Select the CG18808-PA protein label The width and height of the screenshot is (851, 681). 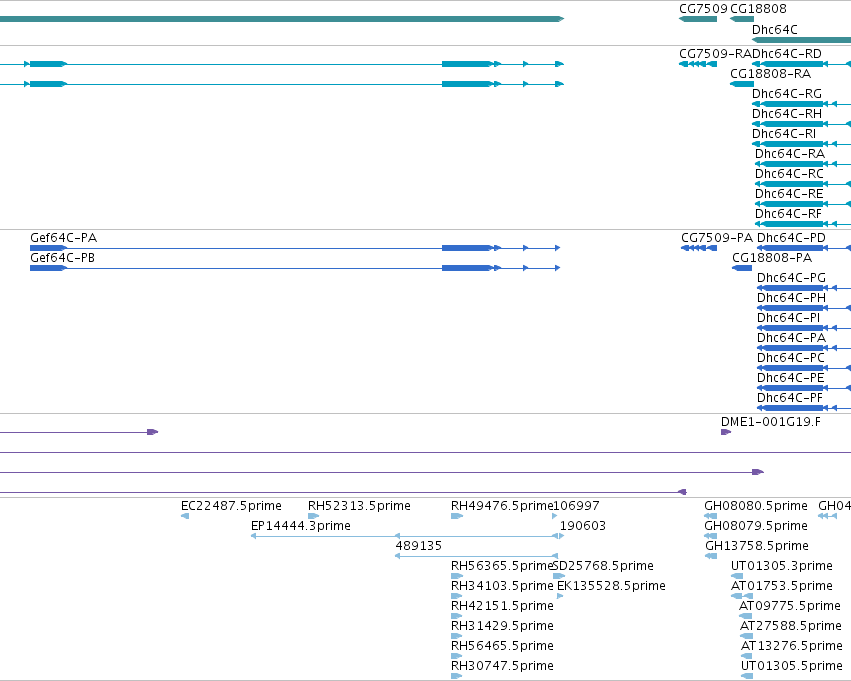pos(772,258)
